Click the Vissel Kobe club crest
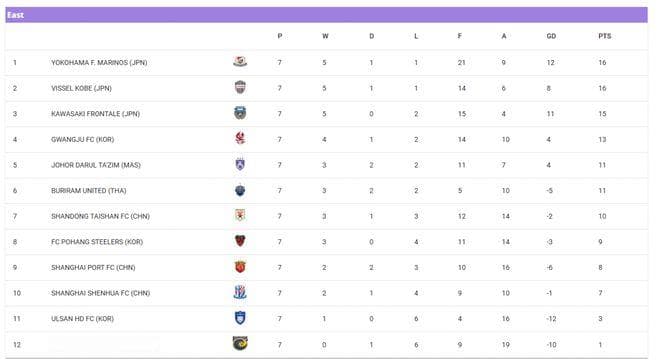Image resolution: width=660 pixels, height=361 pixels. pyautogui.click(x=240, y=88)
